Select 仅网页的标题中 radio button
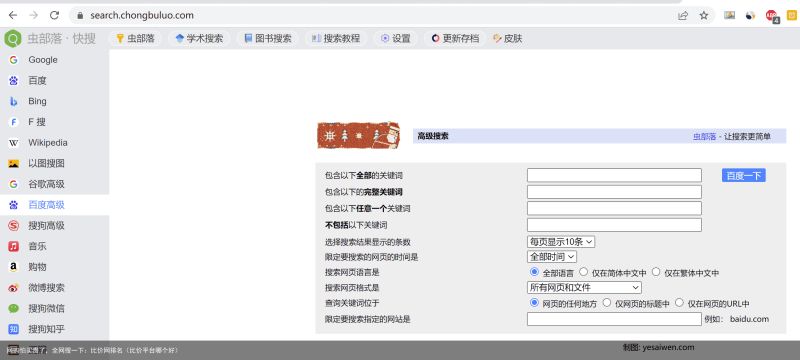Viewport: 800px width, 360px height. pyautogui.click(x=607, y=303)
